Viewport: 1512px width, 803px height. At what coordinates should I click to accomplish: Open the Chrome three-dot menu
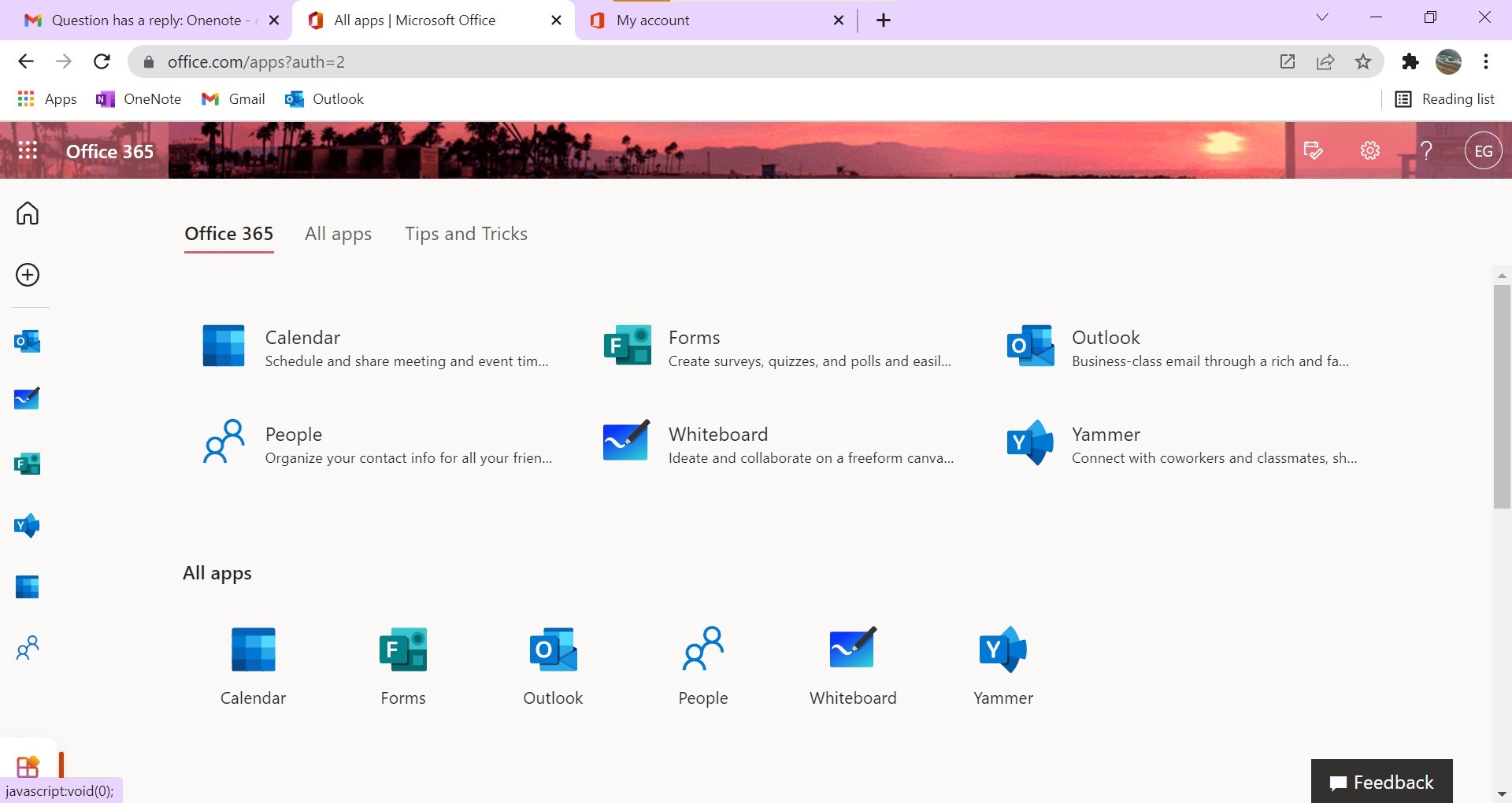[1486, 61]
